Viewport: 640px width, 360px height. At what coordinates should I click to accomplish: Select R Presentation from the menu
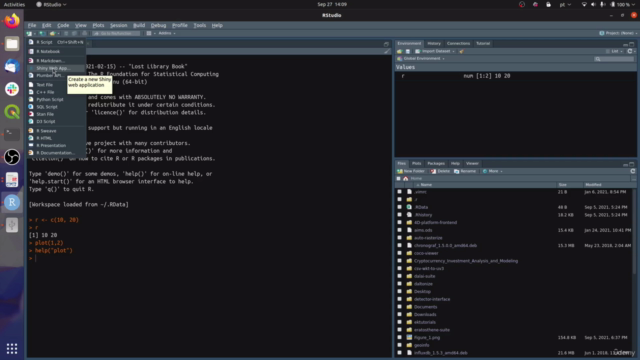coord(56,146)
